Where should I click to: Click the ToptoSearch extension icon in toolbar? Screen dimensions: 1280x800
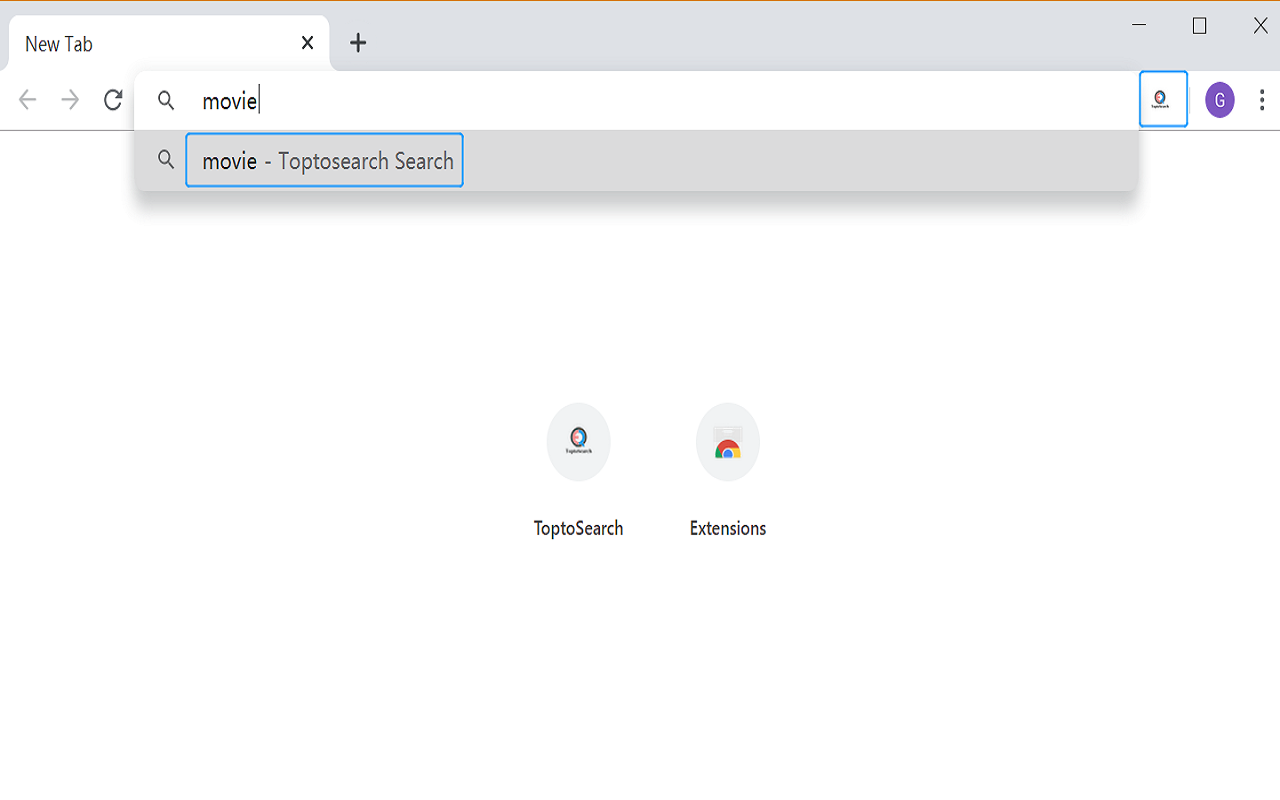[x=1162, y=98]
